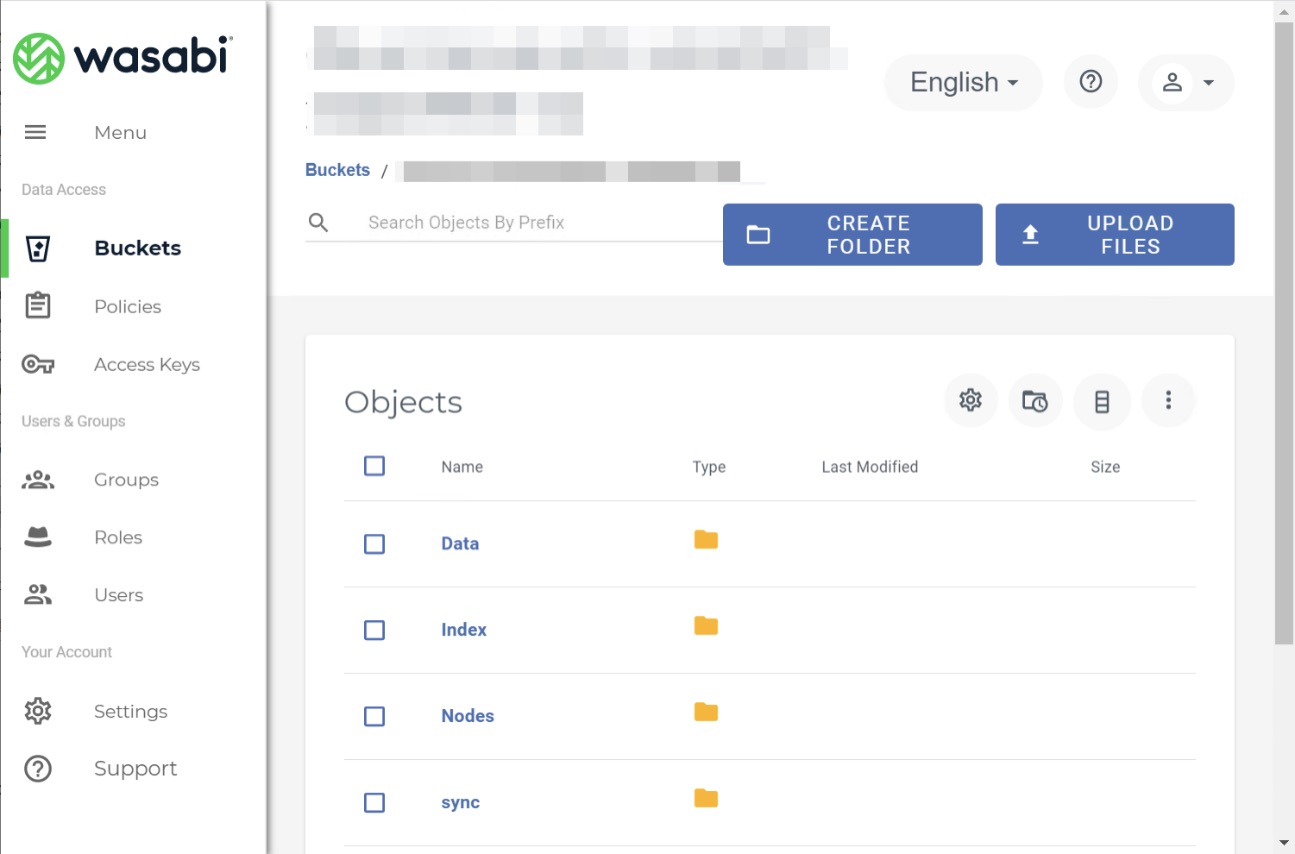
Task: Expand the English language dropdown
Action: [963, 82]
